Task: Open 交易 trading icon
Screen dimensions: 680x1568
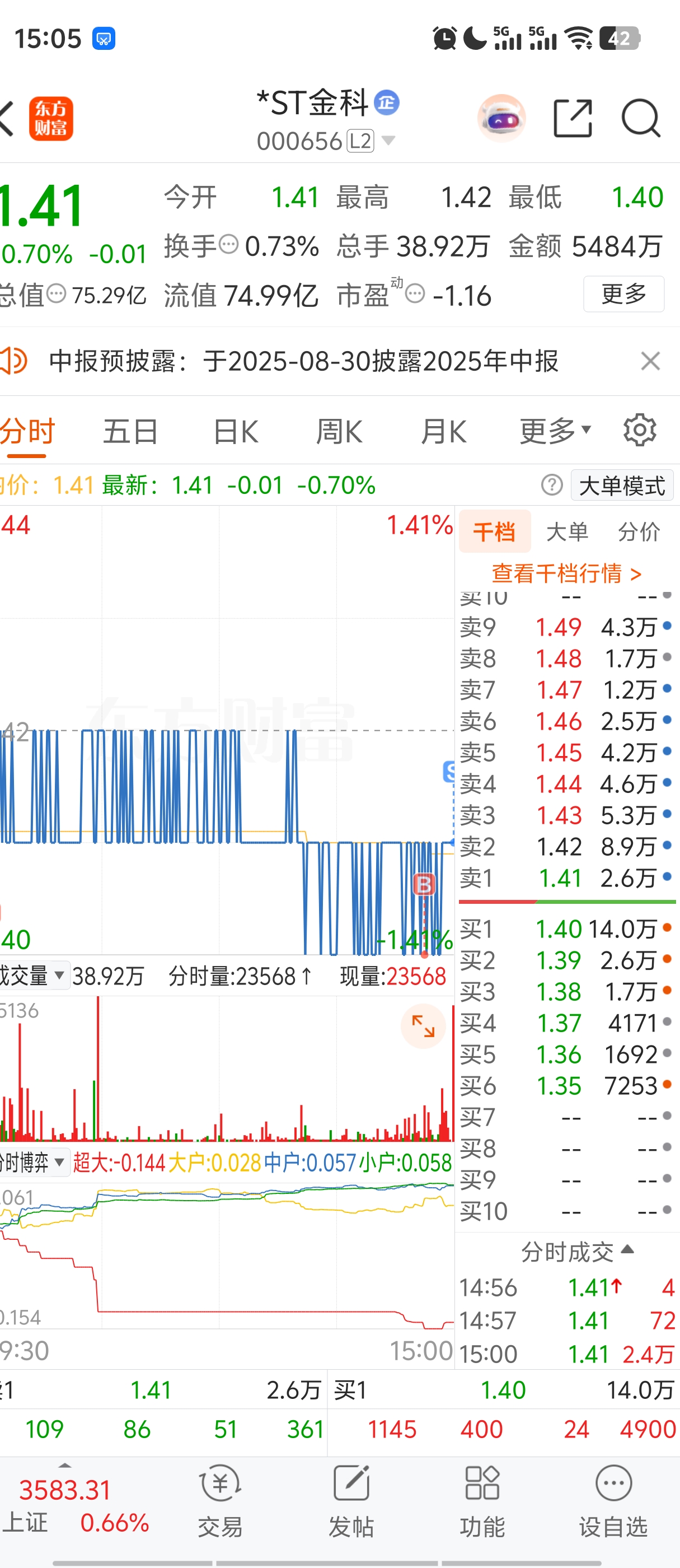Action: pyautogui.click(x=220, y=1502)
